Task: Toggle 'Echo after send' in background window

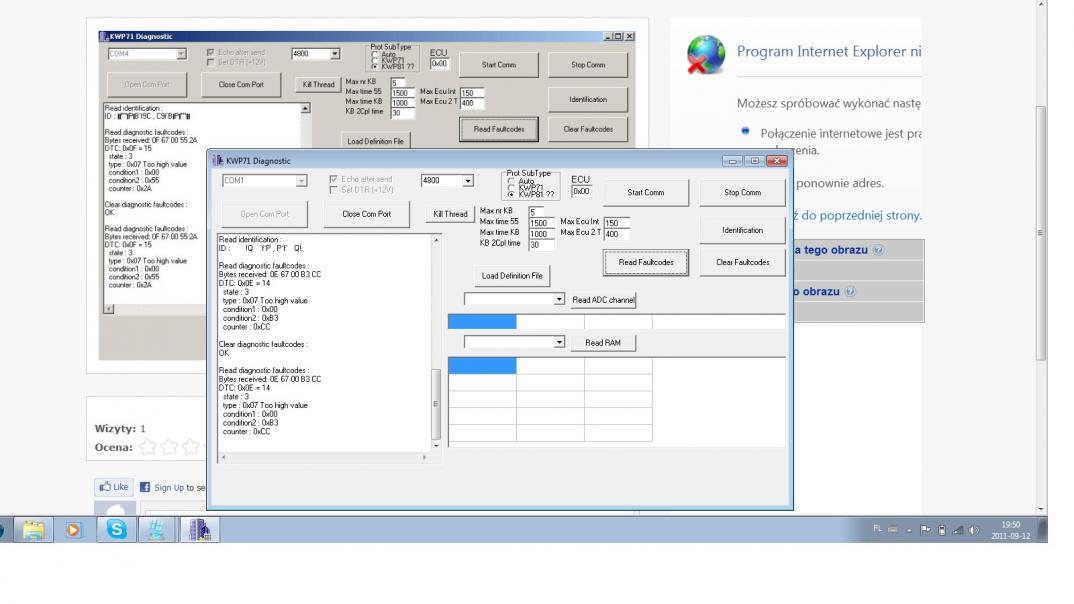Action: tap(210, 52)
